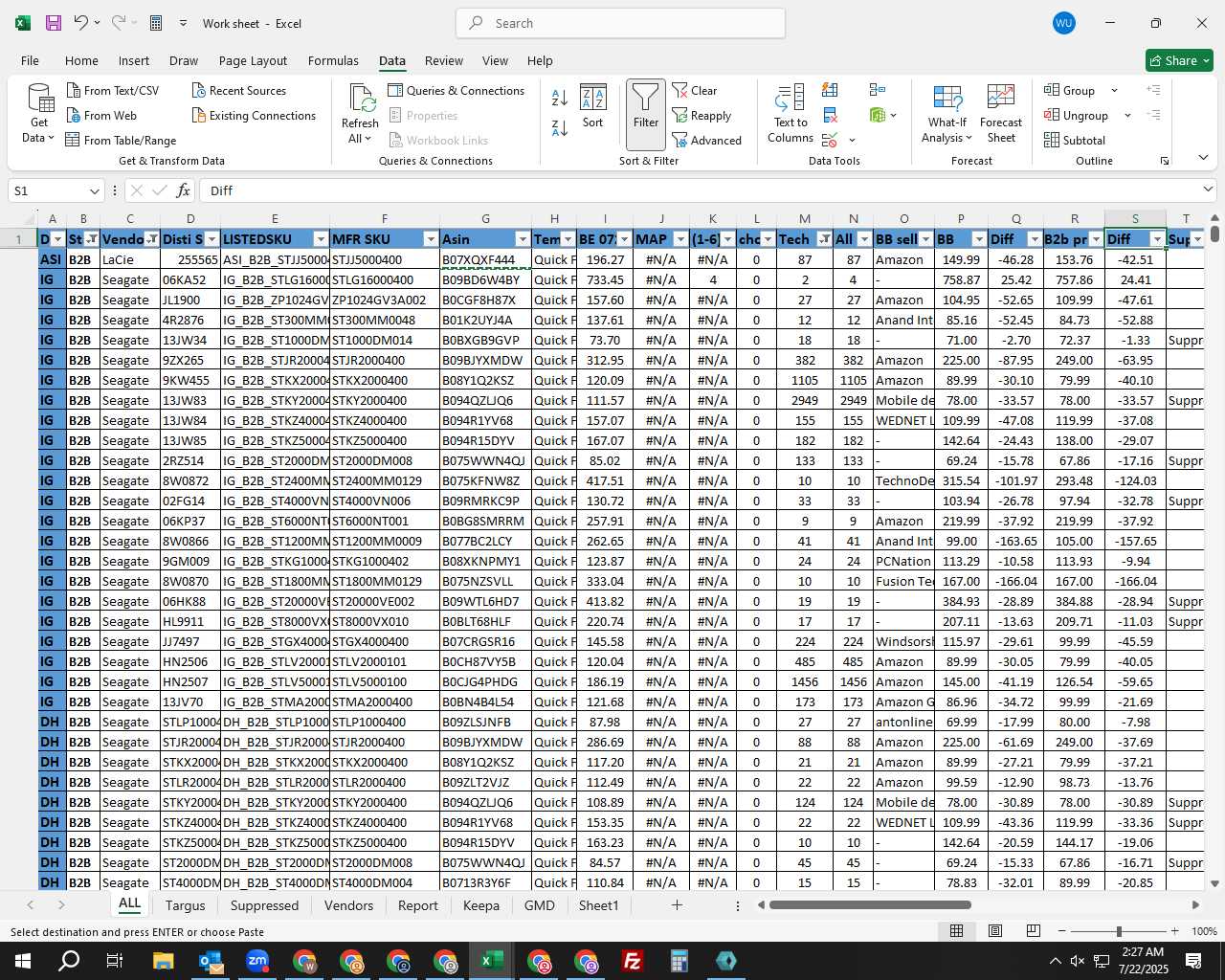Switch to the Formulas ribbon tab
The width and height of the screenshot is (1225, 980).
click(333, 60)
